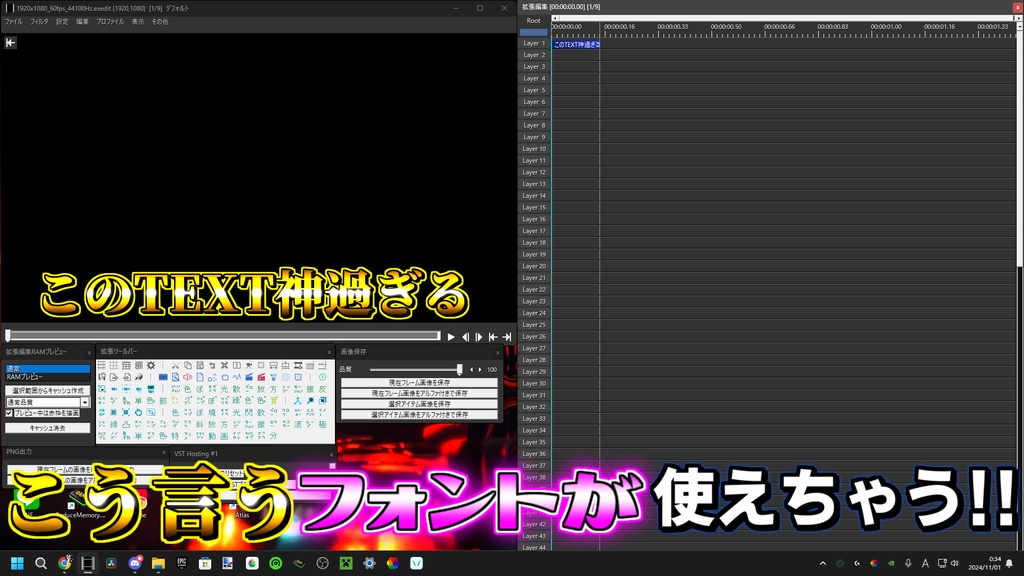1024x576 pixels.
Task: Toggle visibility of Layer 5
Action: click(x=534, y=90)
